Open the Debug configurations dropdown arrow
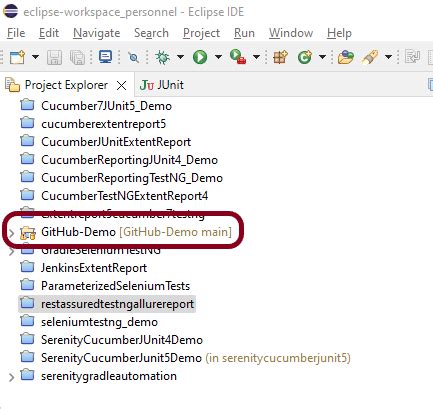 pyautogui.click(x=180, y=57)
